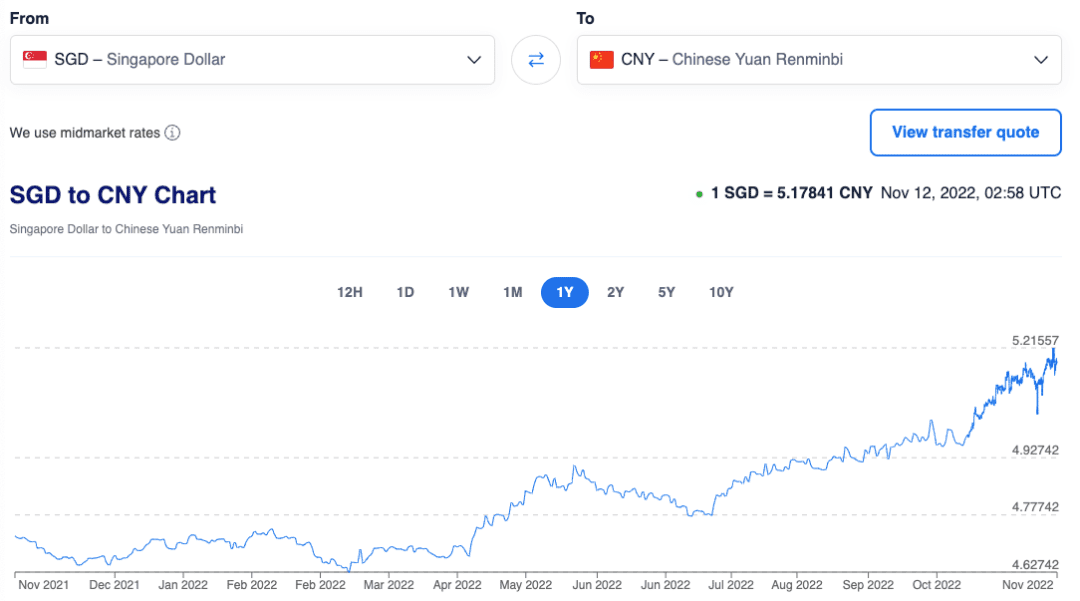Click the View transfer quote button
The width and height of the screenshot is (1080, 601).
965,132
